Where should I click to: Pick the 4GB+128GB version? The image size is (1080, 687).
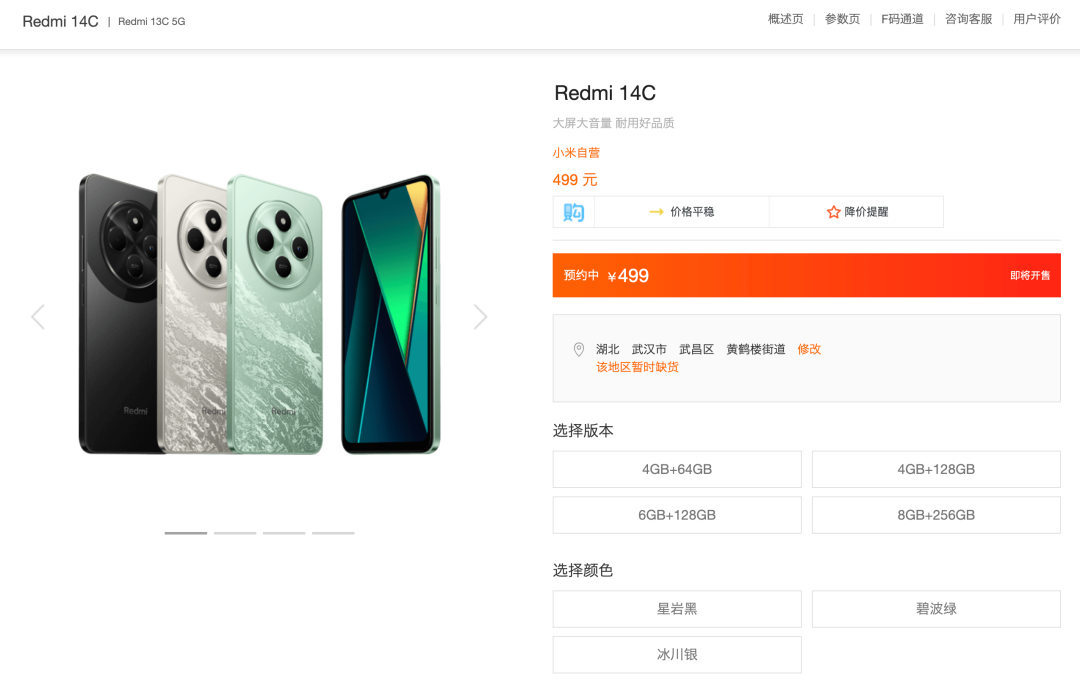tap(936, 469)
